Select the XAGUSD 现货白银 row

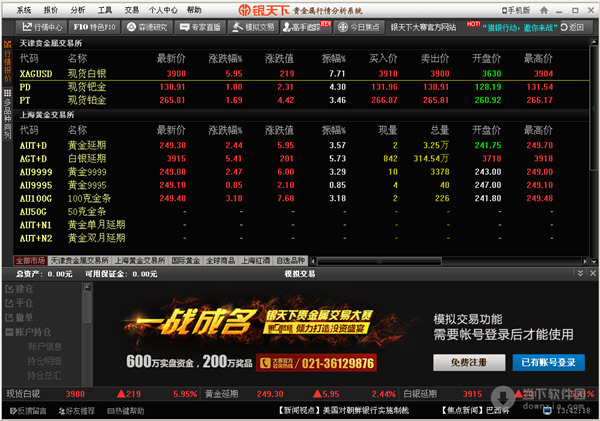(301, 73)
